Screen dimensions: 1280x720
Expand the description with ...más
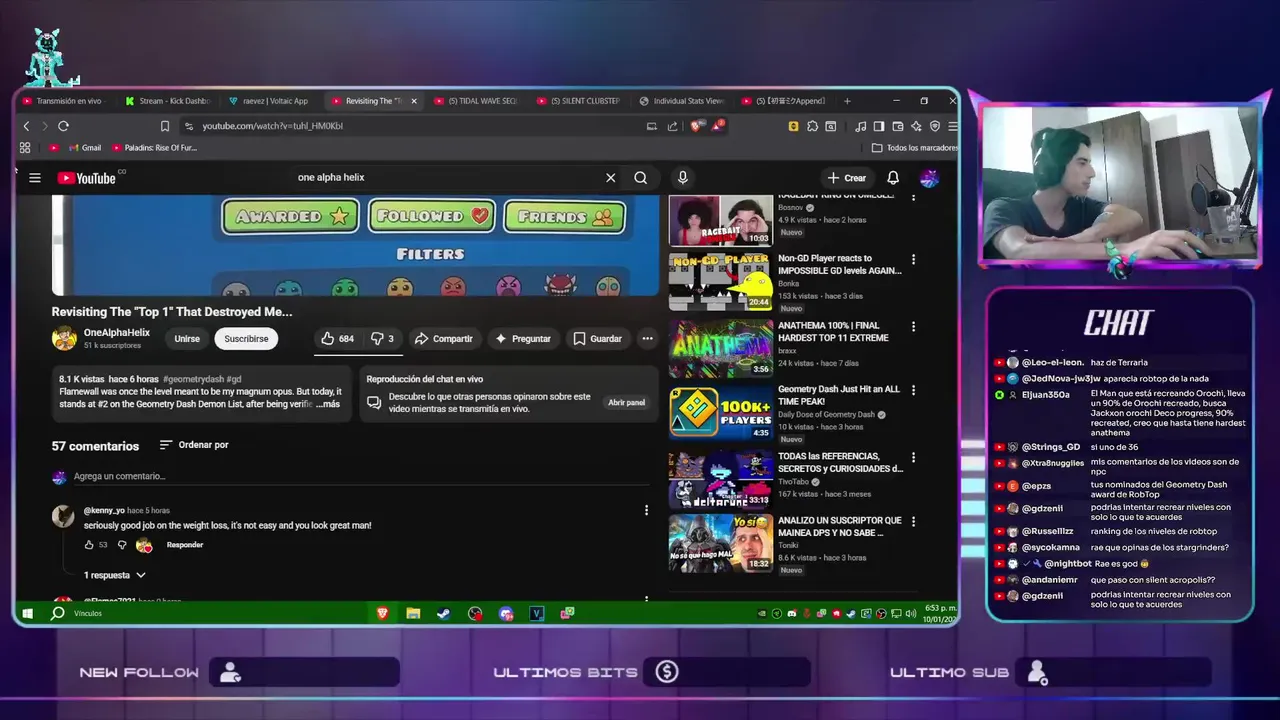click(x=328, y=404)
